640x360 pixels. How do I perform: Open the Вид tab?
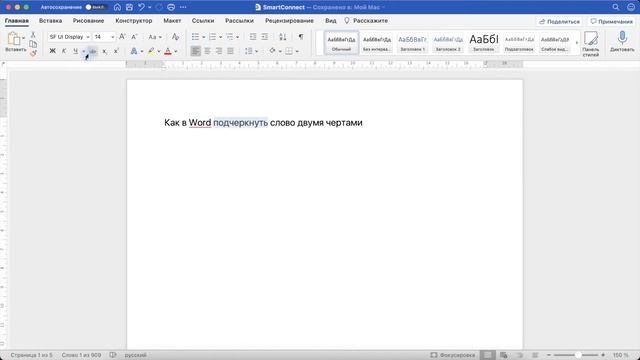click(x=331, y=20)
